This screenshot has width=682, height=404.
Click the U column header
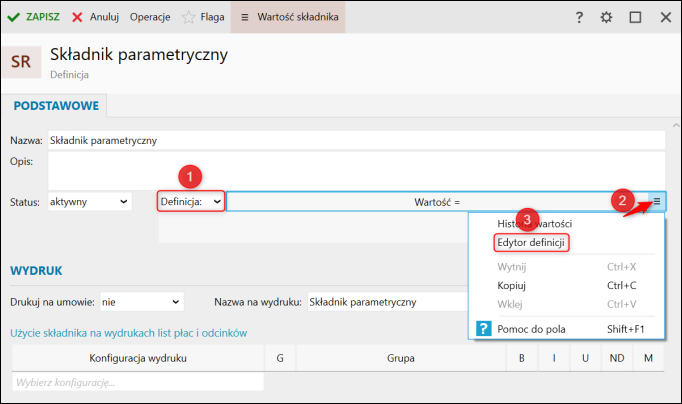point(585,358)
